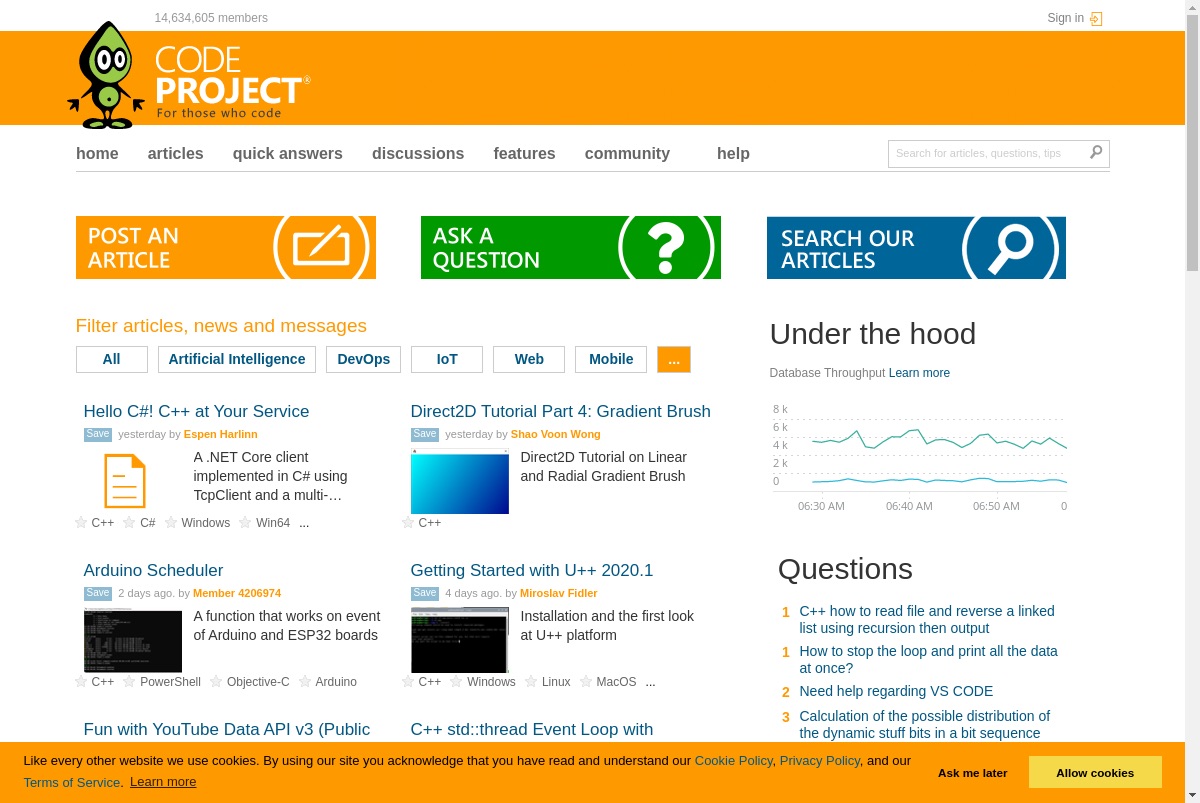Screen dimensions: 1200x803
Task: Click the document icon for Hello C#! article
Action: [x=125, y=481]
